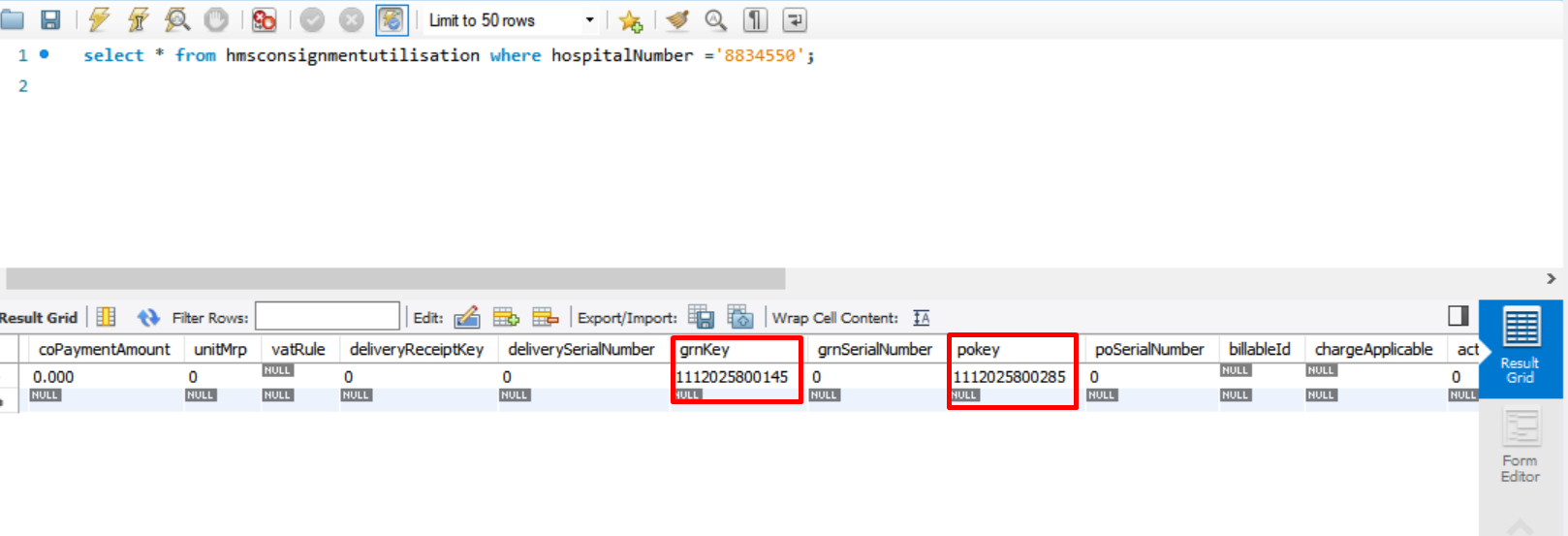Switch to the Result Grid tab
Image resolution: width=1568 pixels, height=536 pixels.
(x=1520, y=348)
